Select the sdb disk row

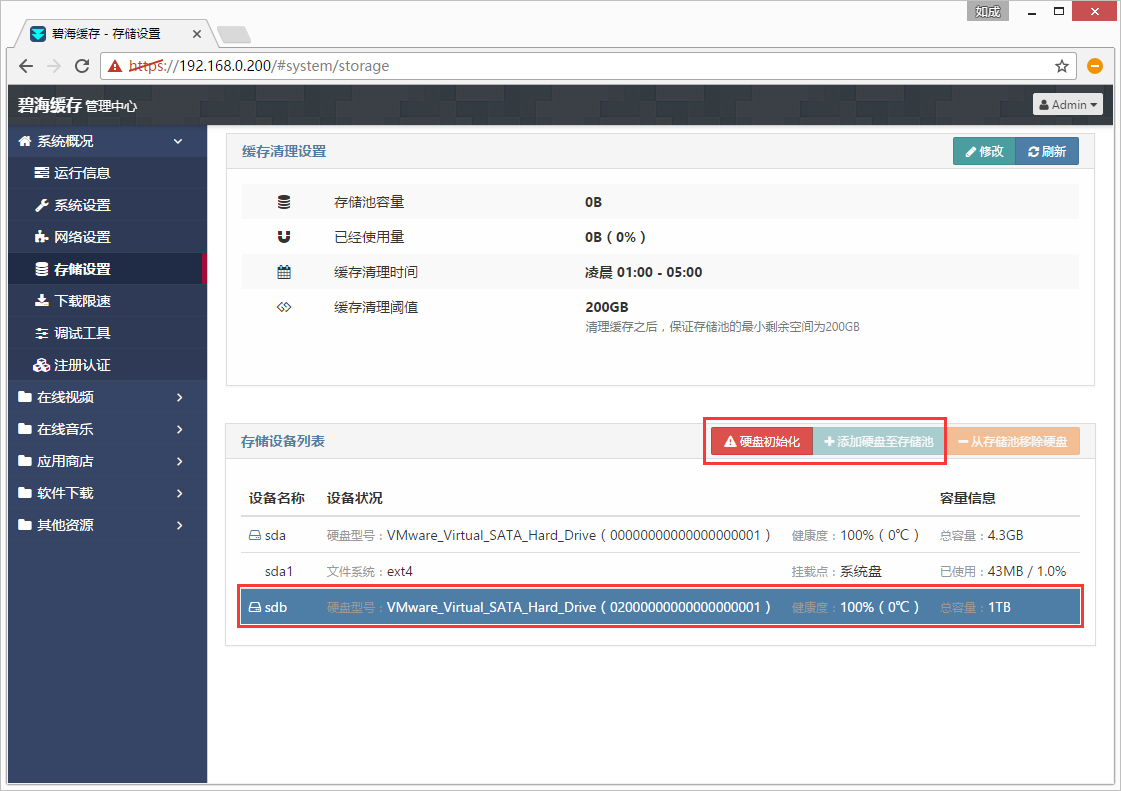pos(660,607)
